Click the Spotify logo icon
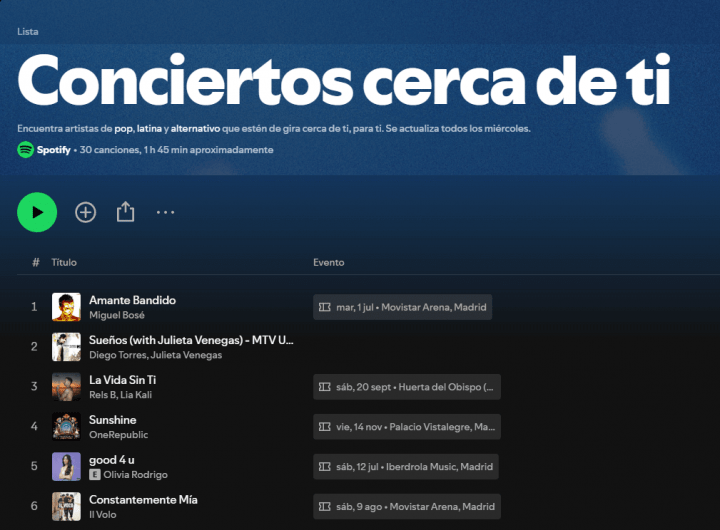Image resolution: width=720 pixels, height=530 pixels. point(26,150)
